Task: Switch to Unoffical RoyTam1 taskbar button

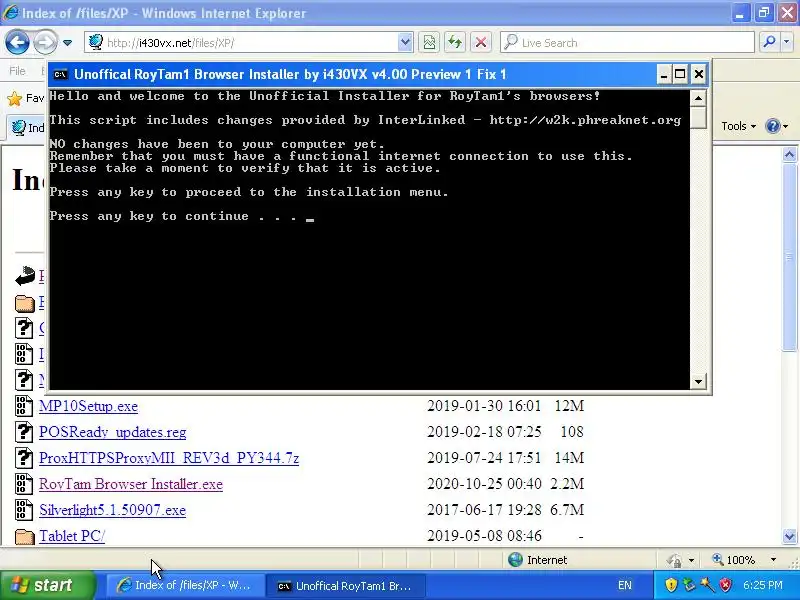Action: pos(346,586)
